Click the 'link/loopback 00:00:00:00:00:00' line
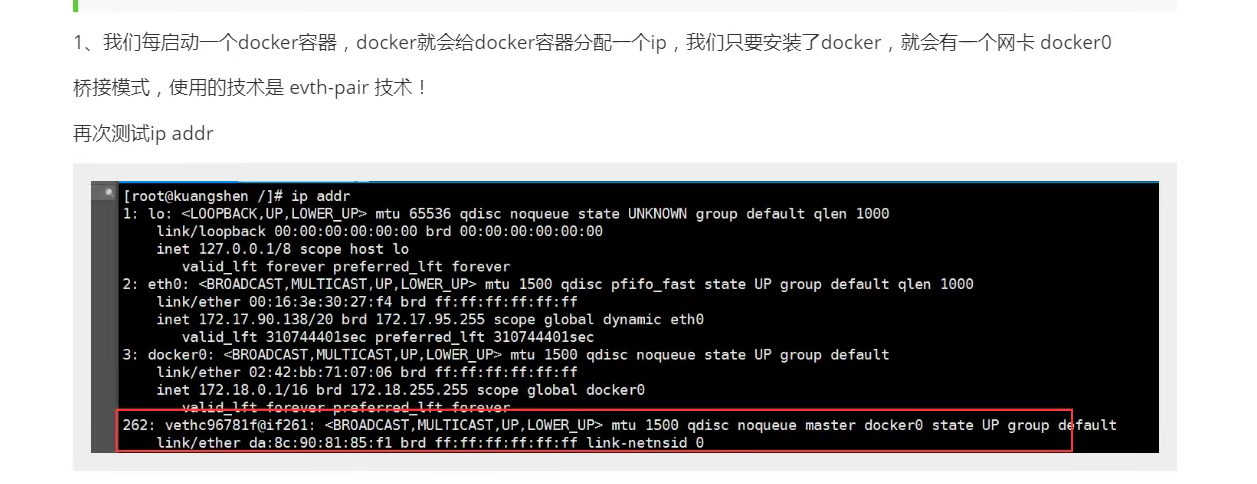 (x=380, y=231)
